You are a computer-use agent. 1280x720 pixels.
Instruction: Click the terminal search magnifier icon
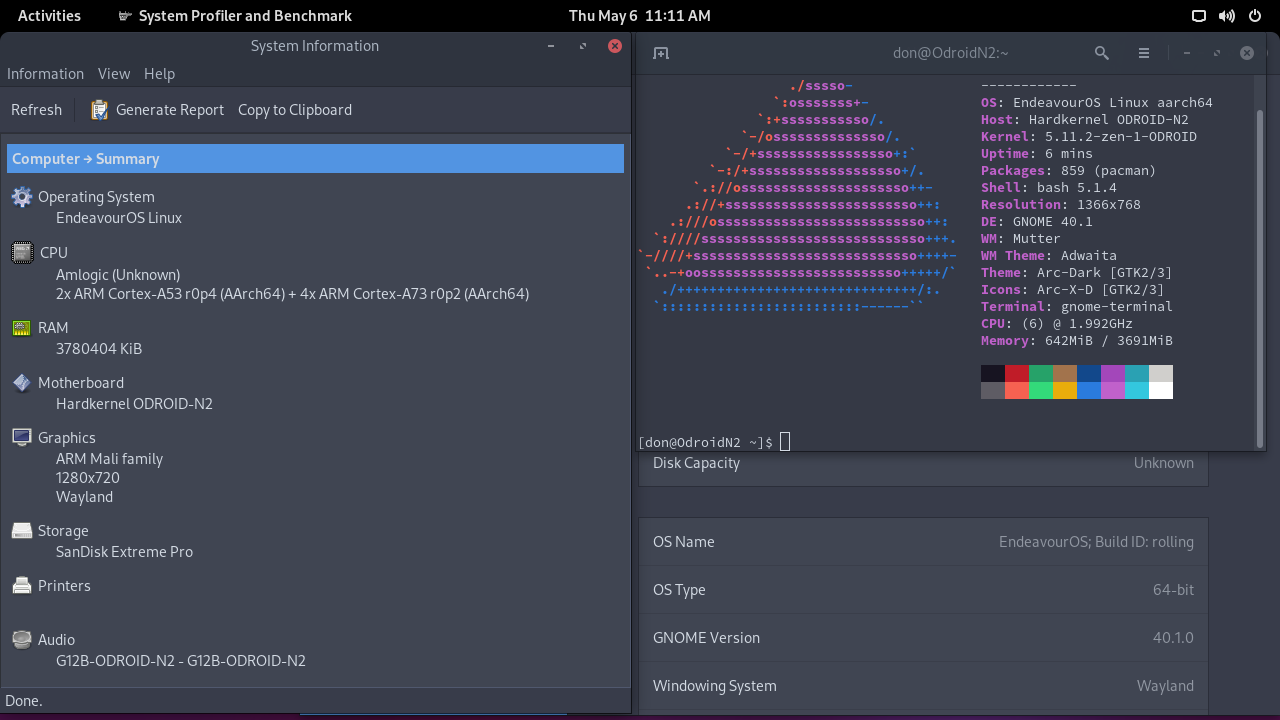[x=1102, y=53]
